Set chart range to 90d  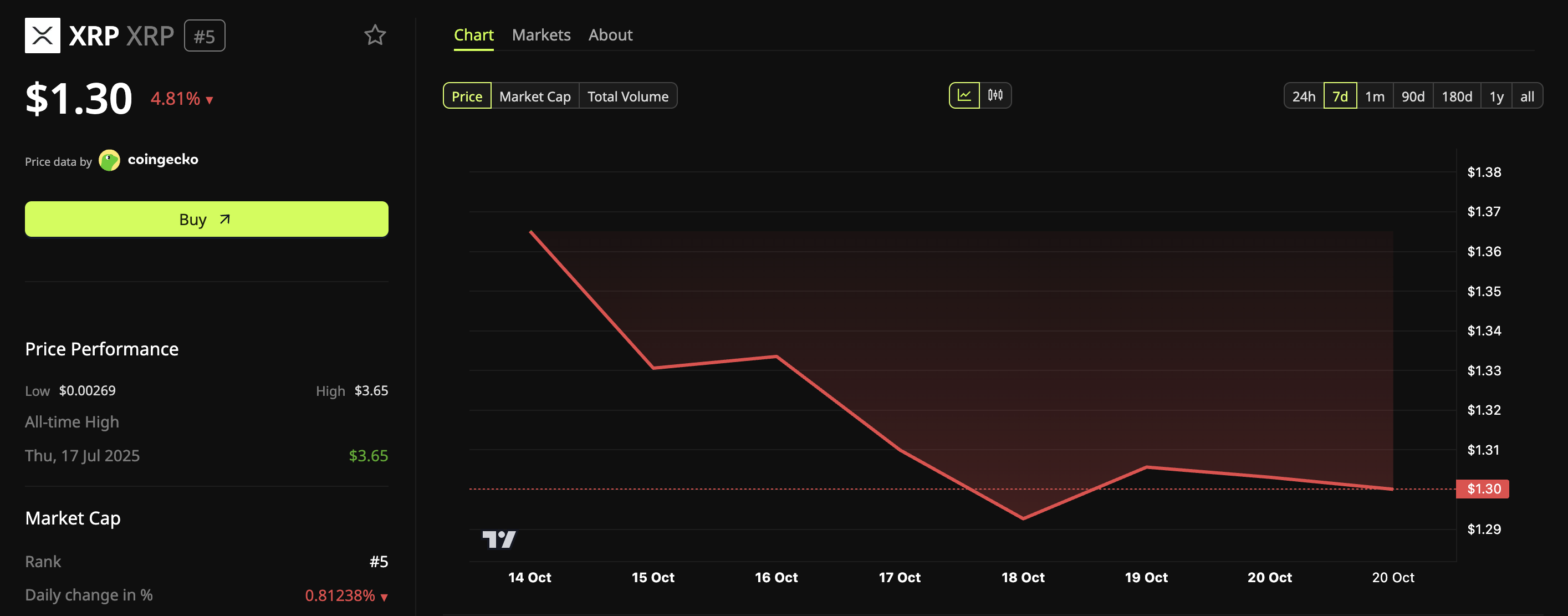coord(1413,95)
